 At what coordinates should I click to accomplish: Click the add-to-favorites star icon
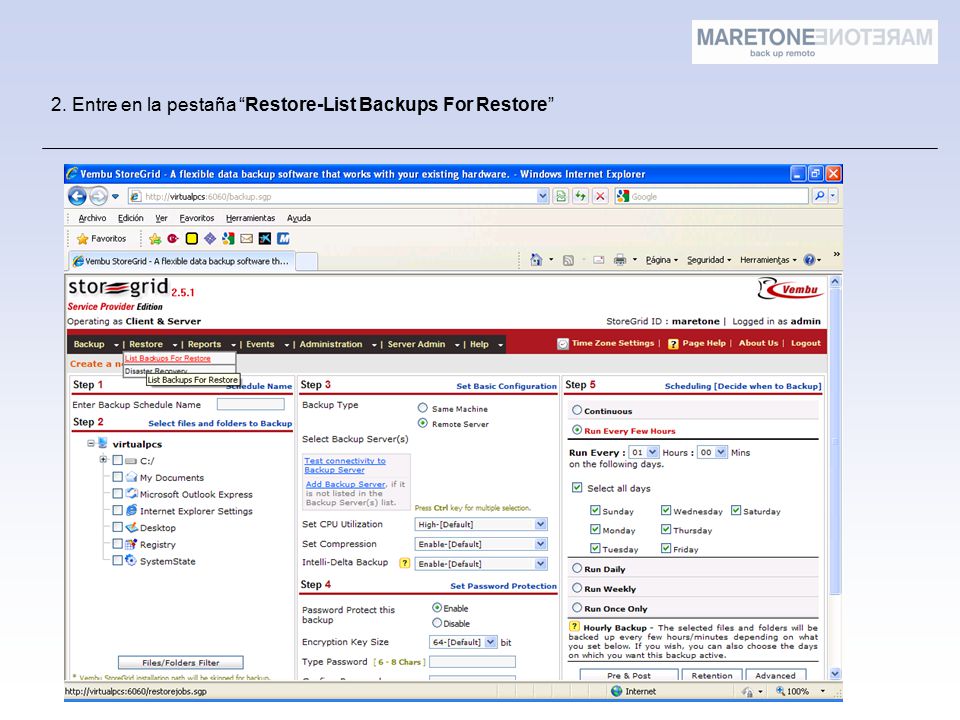[155, 239]
